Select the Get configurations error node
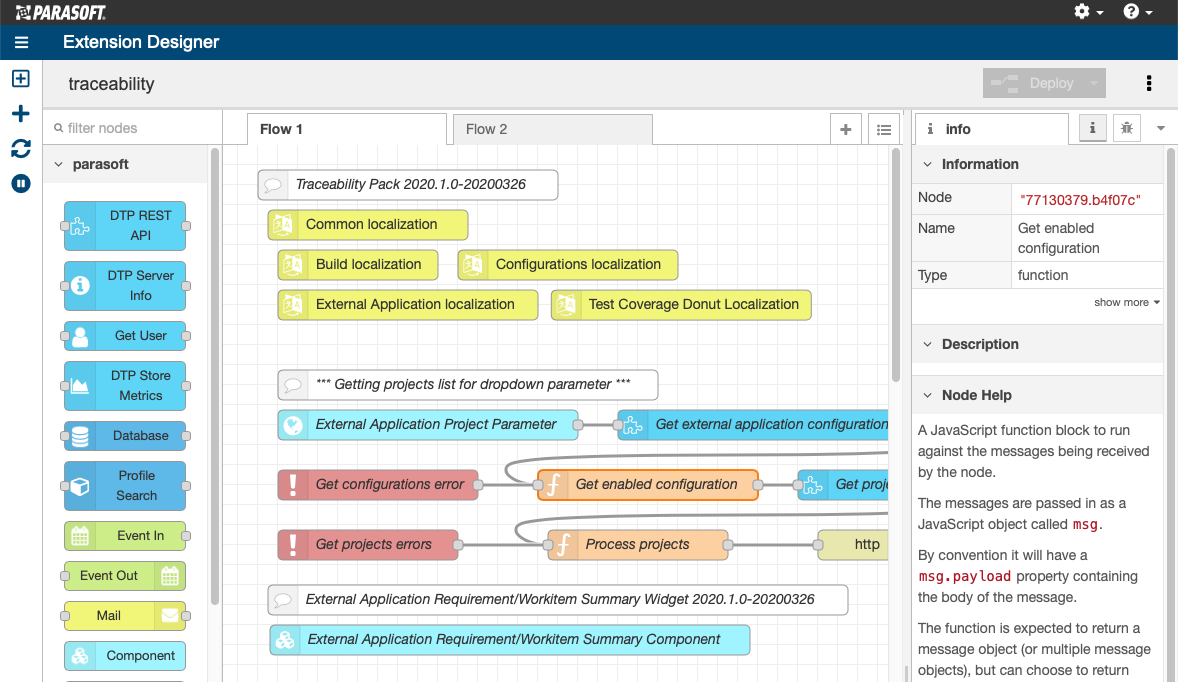Image resolution: width=1178 pixels, height=682 pixels. click(378, 484)
